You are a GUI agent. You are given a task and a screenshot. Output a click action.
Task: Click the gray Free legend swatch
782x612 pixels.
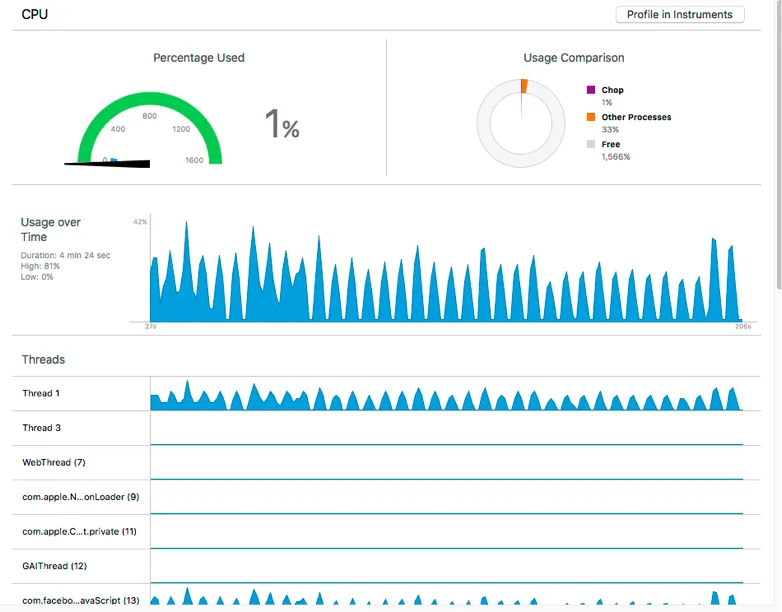click(591, 144)
